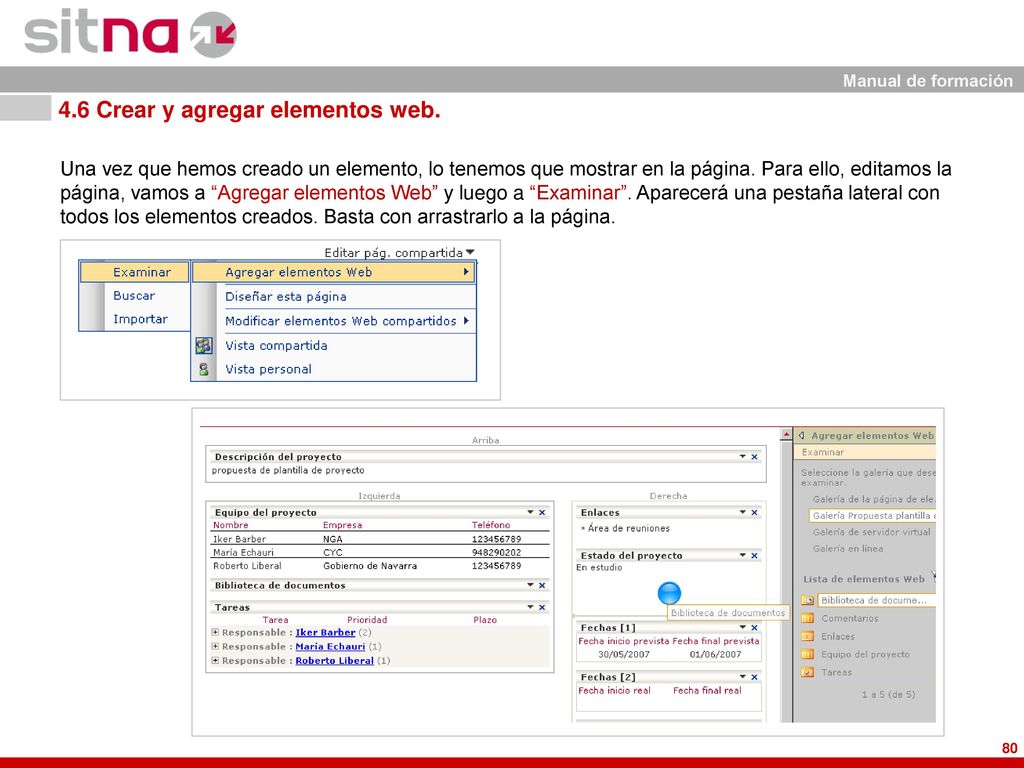Close the Descripción del proyecto web part
Screen dimensions: 1024x768
click(754, 456)
